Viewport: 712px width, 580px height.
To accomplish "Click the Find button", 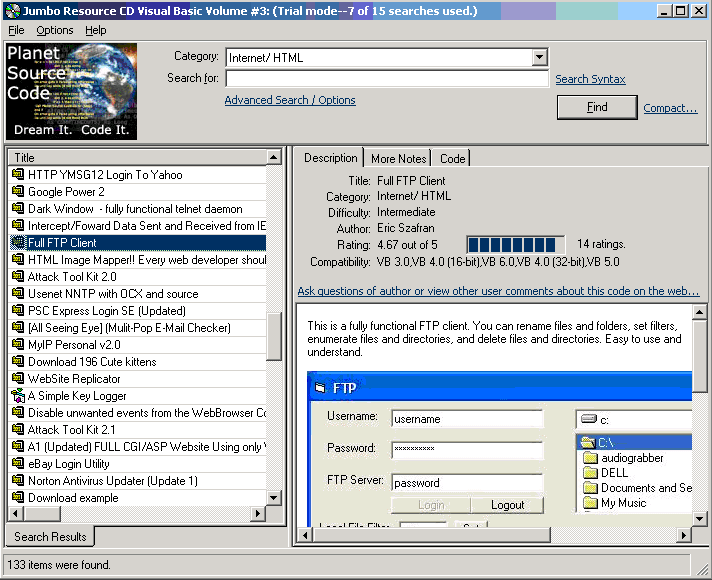I will [597, 107].
